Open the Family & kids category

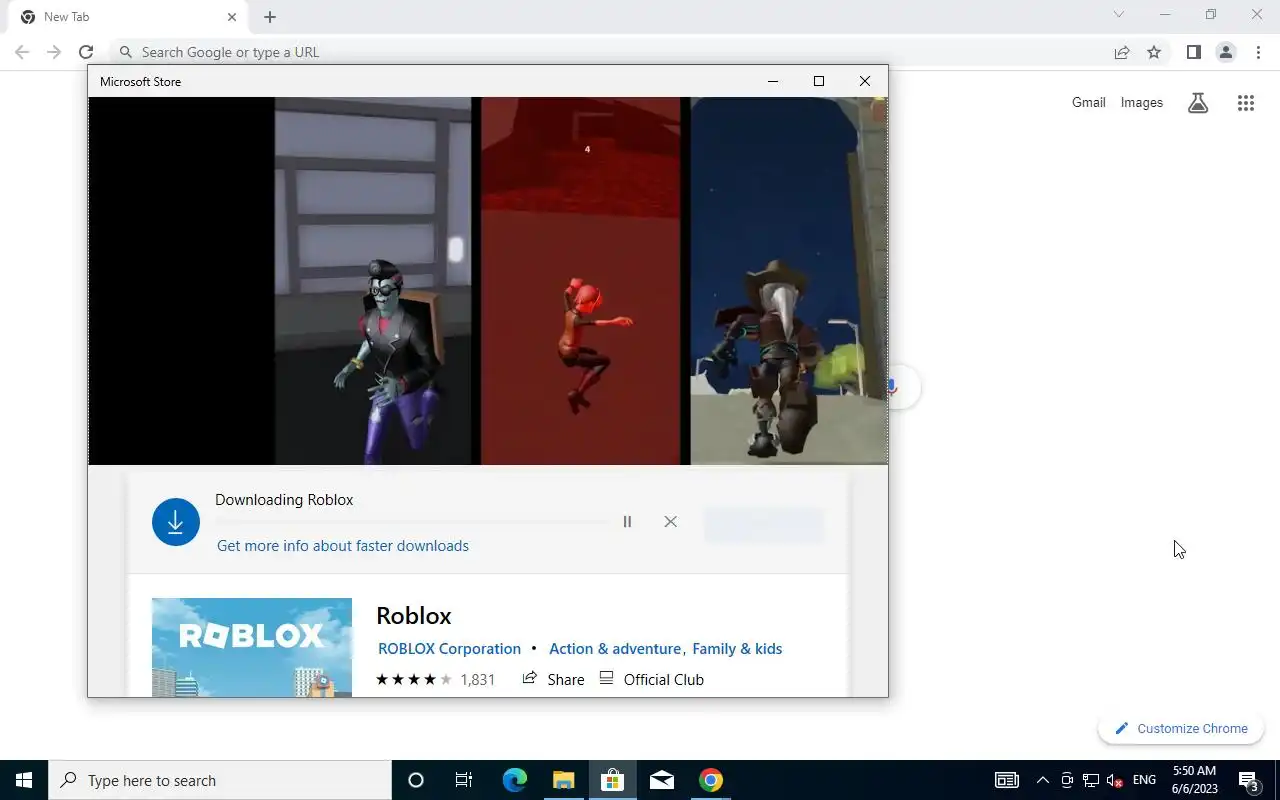[737, 649]
